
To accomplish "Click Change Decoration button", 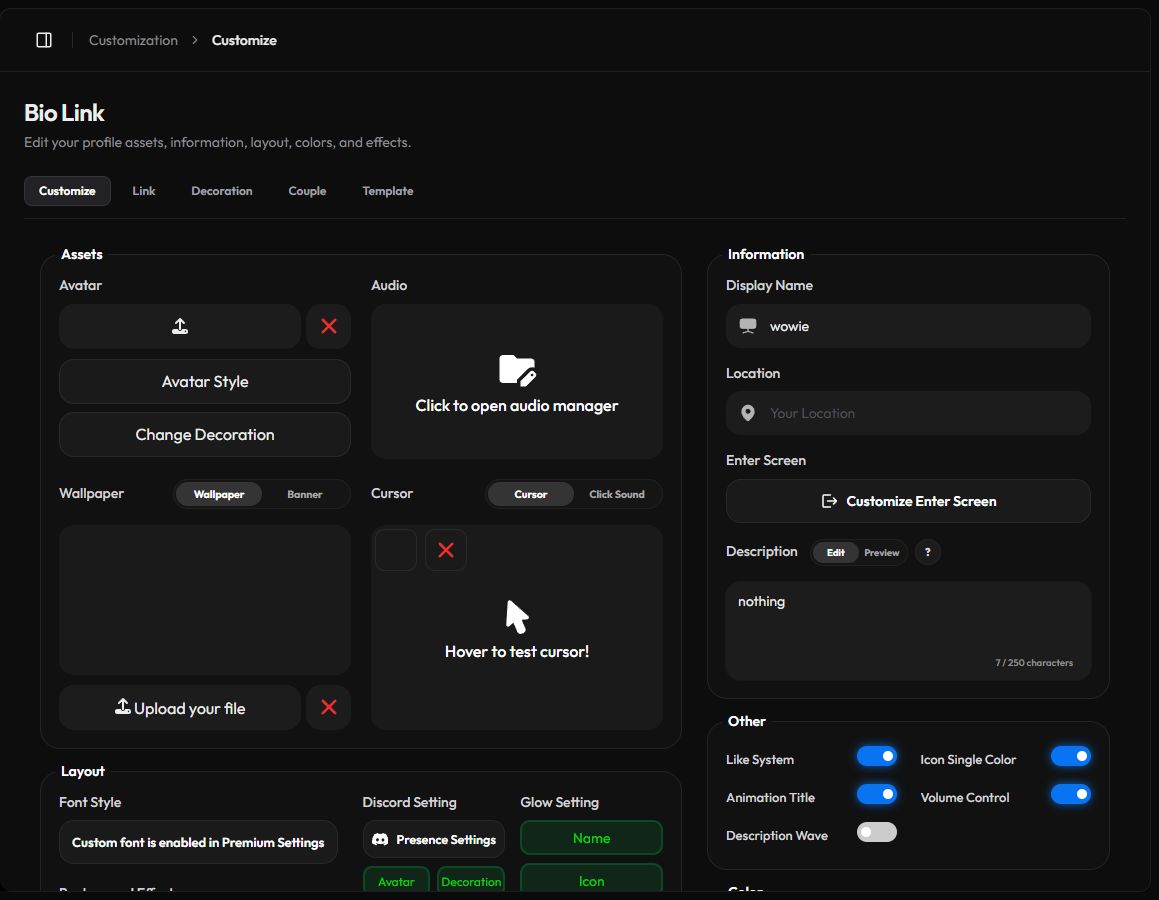I will [x=205, y=434].
